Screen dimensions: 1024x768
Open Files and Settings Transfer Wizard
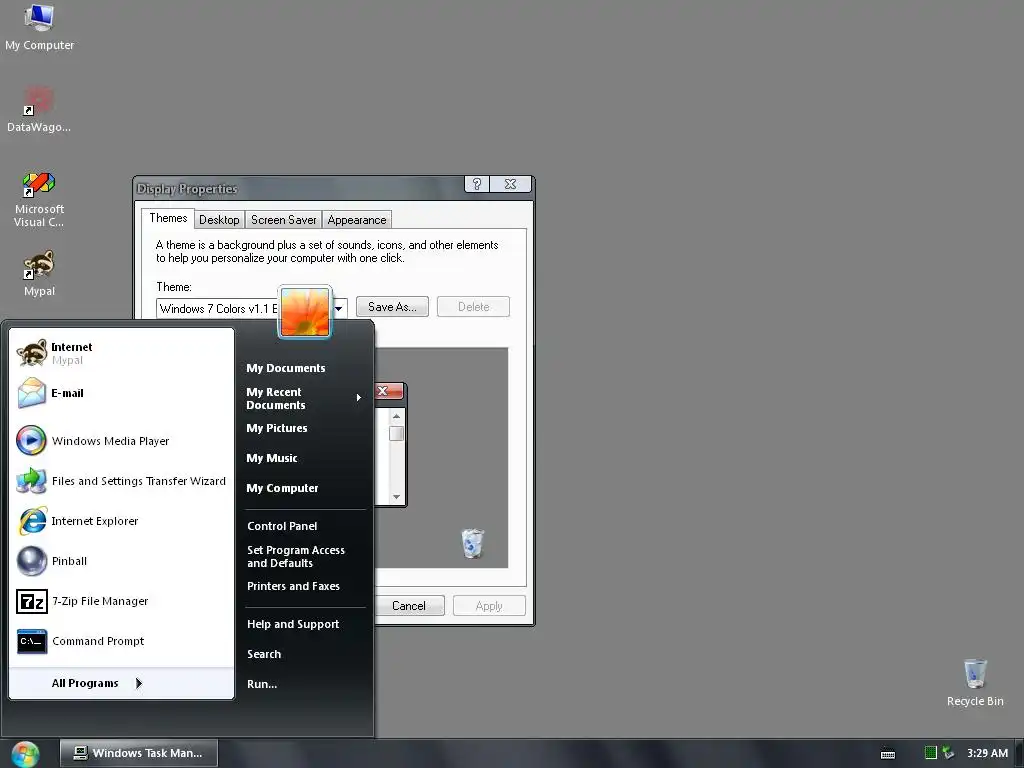[x=121, y=481]
